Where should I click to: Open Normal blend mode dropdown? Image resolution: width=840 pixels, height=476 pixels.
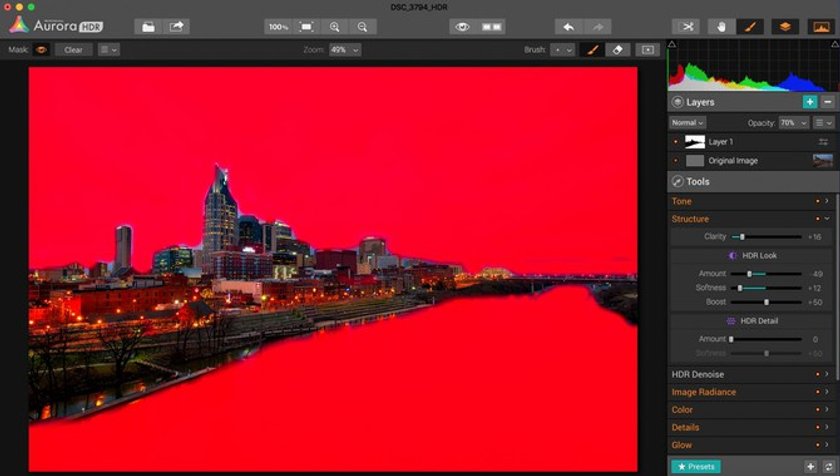pyautogui.click(x=687, y=123)
